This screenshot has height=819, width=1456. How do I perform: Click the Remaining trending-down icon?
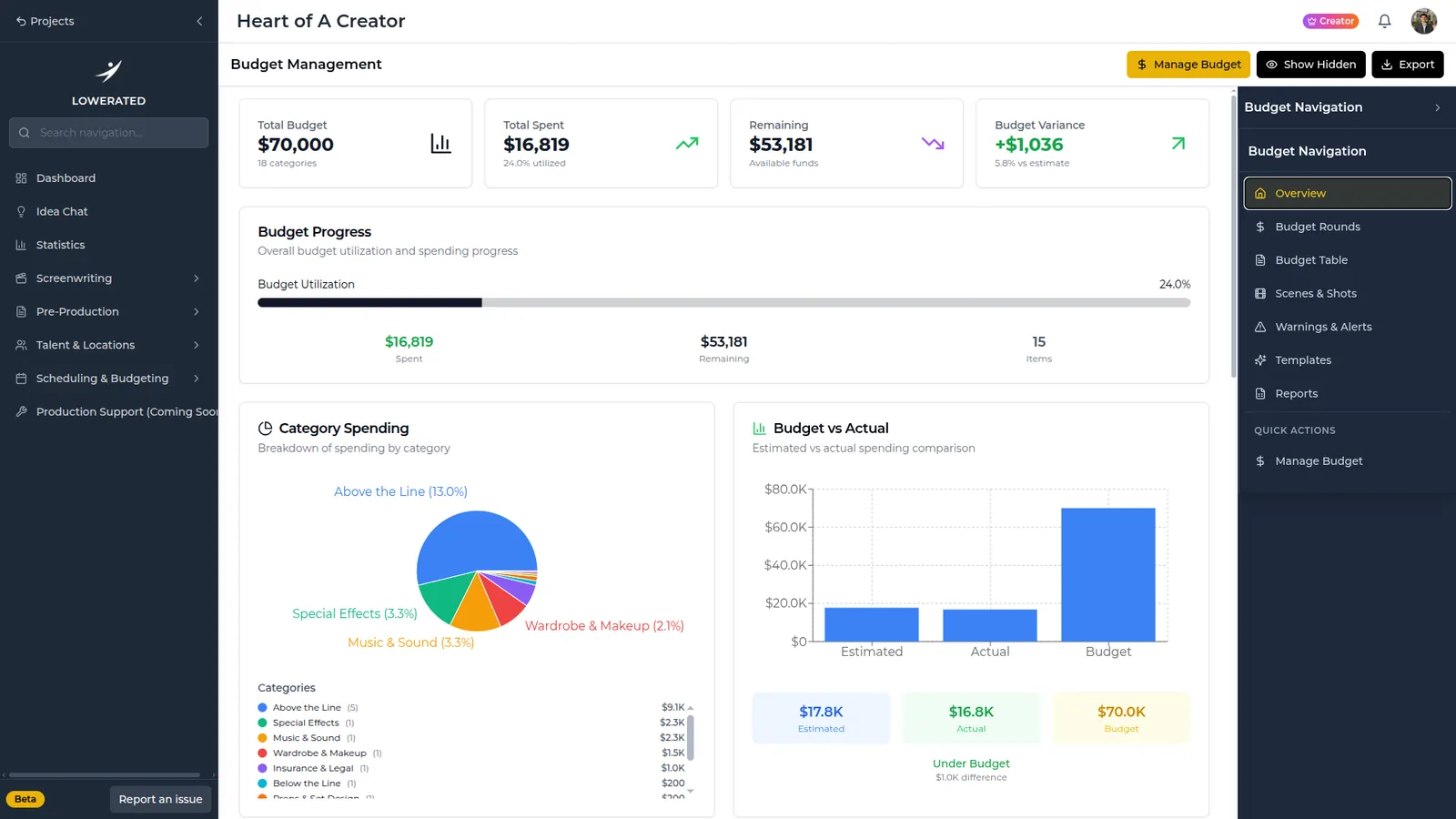933,144
